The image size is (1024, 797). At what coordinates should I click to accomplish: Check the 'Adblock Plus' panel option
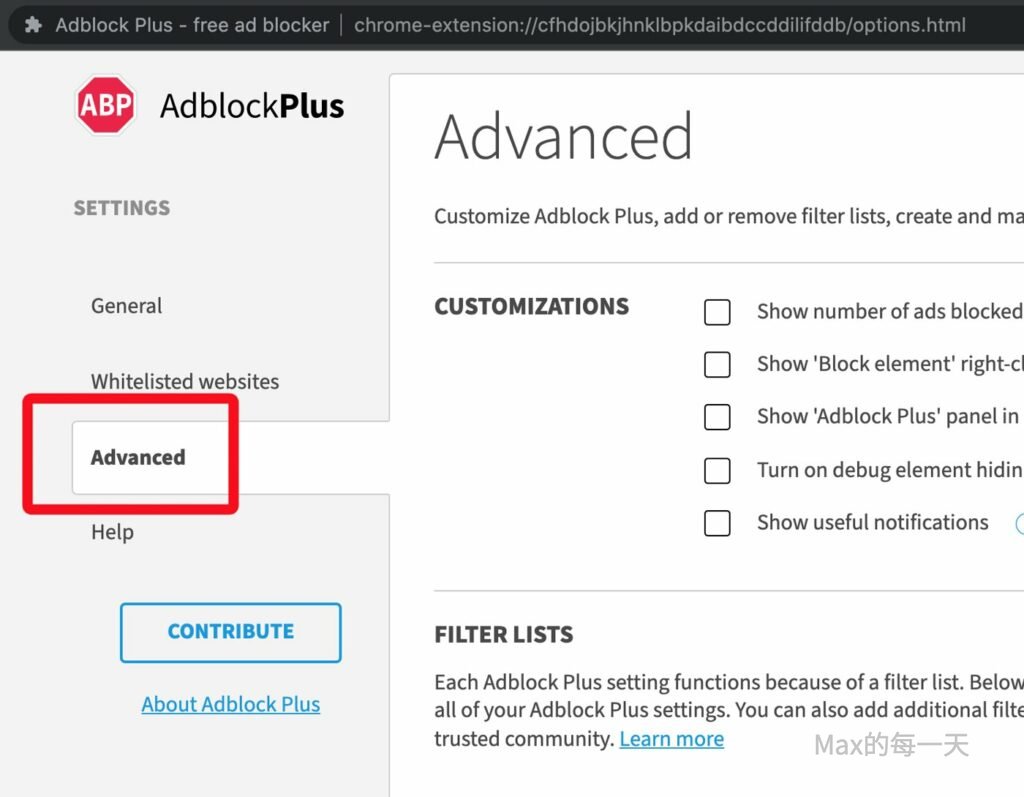pyautogui.click(x=717, y=417)
